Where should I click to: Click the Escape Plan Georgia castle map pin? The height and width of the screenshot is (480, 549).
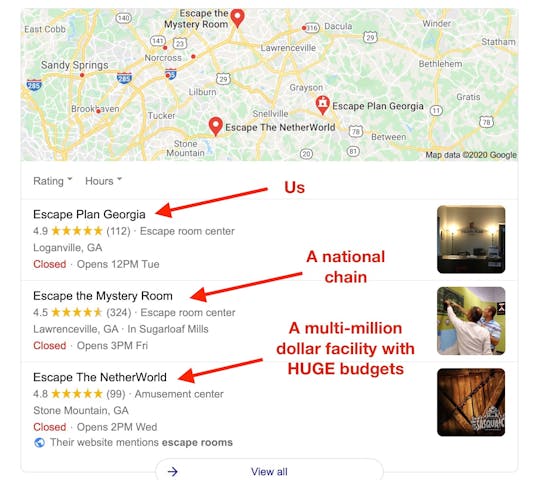322,105
